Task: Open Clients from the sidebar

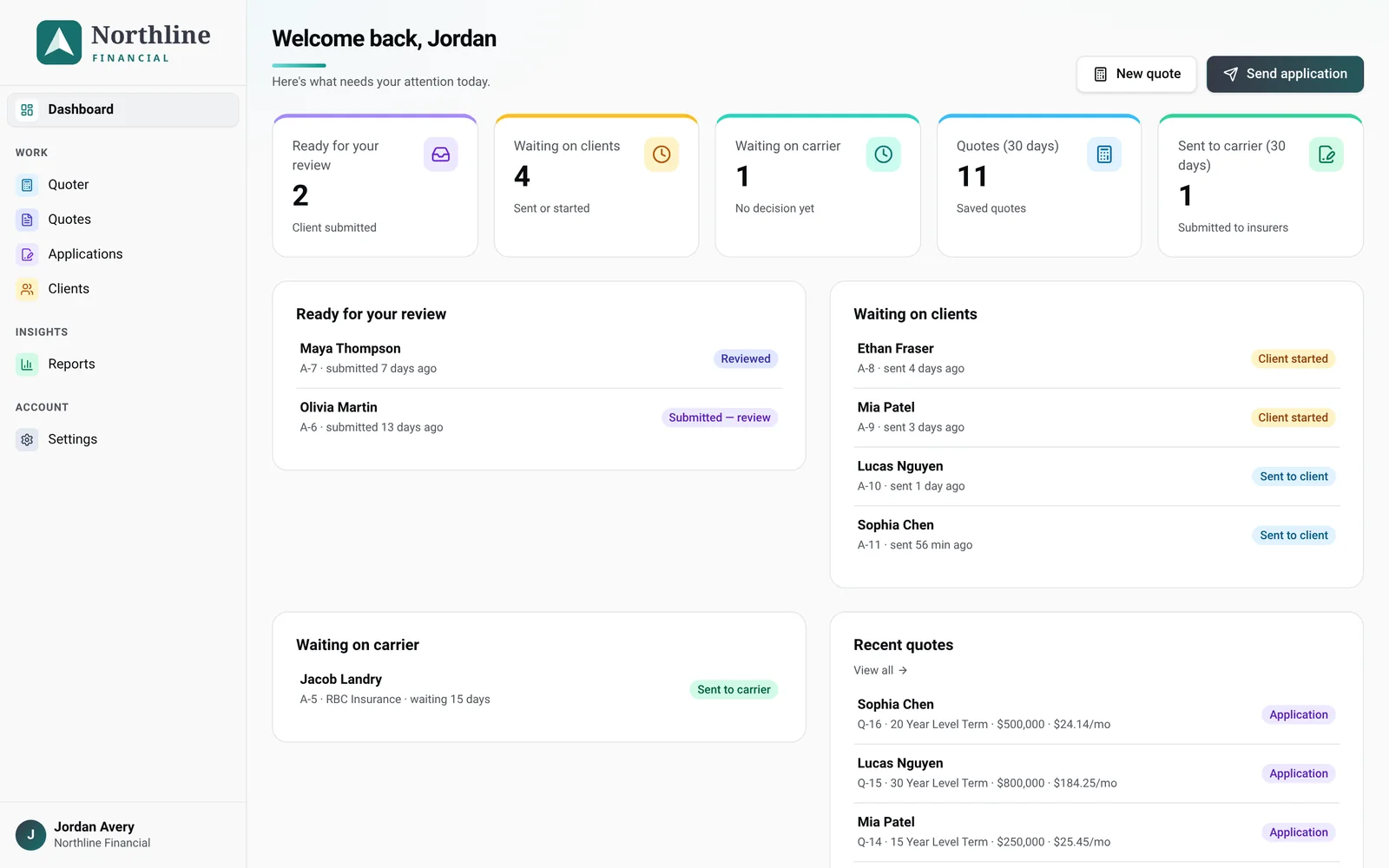Action: [x=123, y=289]
